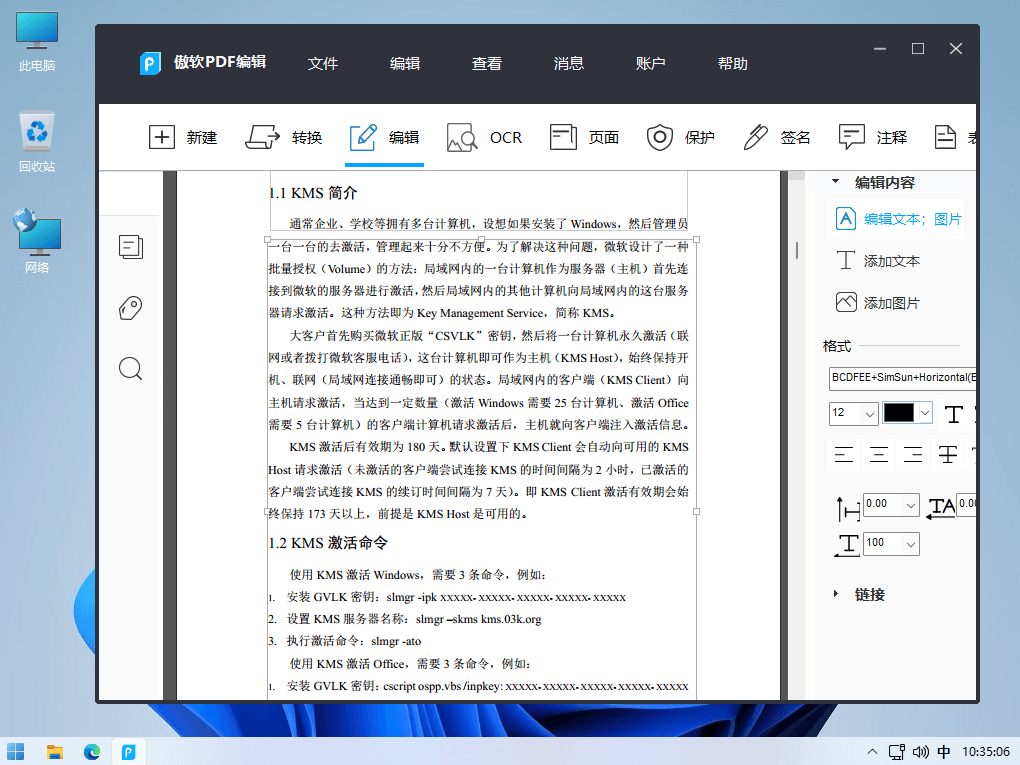Open the 文件 menu
This screenshot has height=765, width=1020.
[x=323, y=63]
